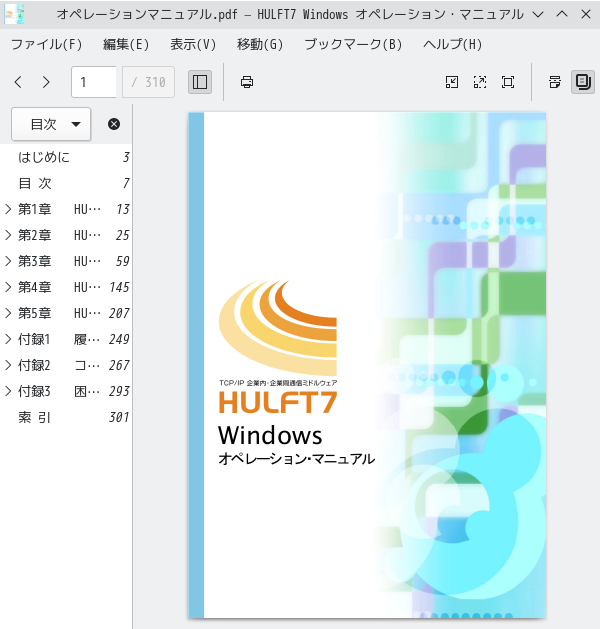This screenshot has height=629, width=600.
Task: Toggle the sidebar panel button
Action: click(x=200, y=82)
